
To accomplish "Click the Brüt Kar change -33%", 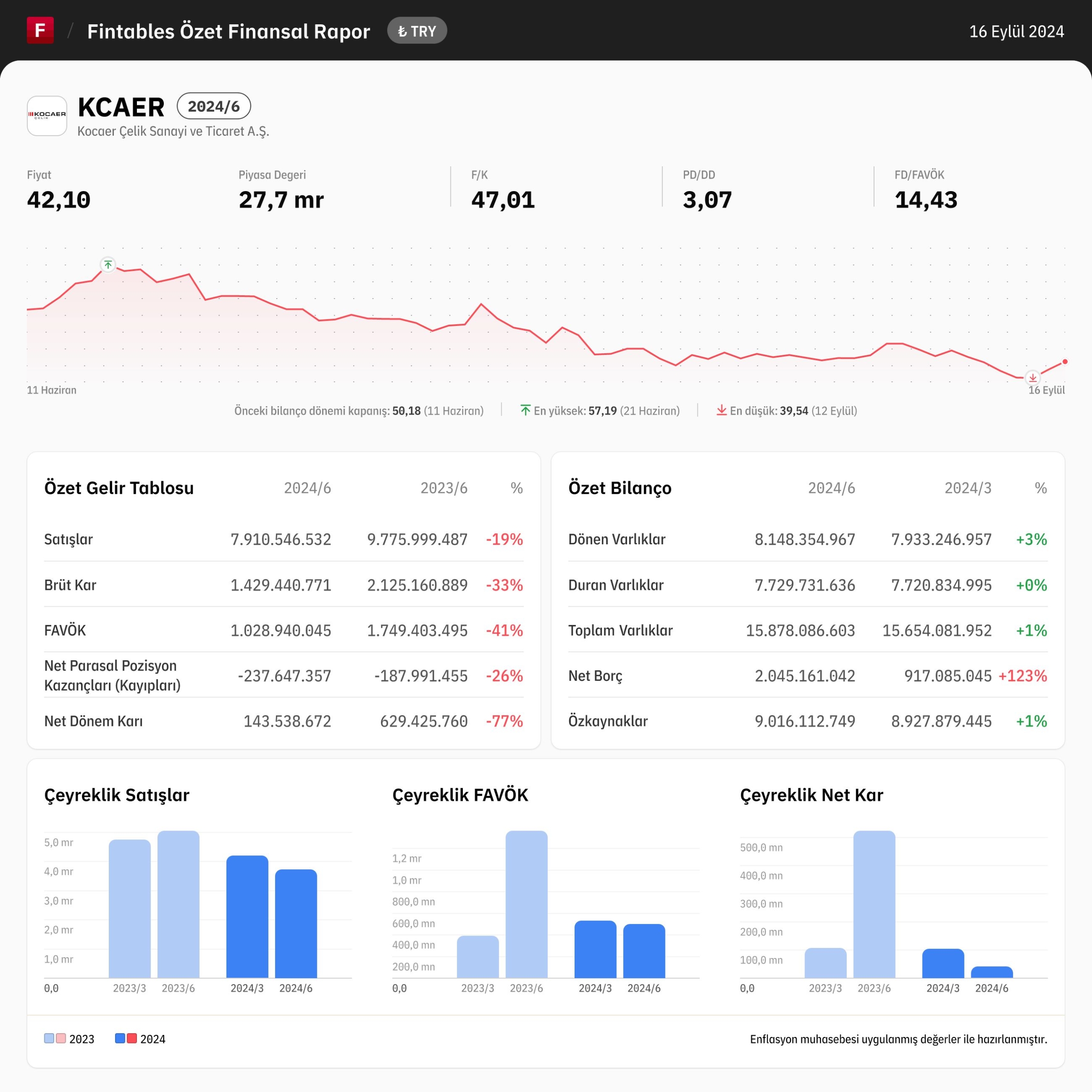I will coord(504,585).
